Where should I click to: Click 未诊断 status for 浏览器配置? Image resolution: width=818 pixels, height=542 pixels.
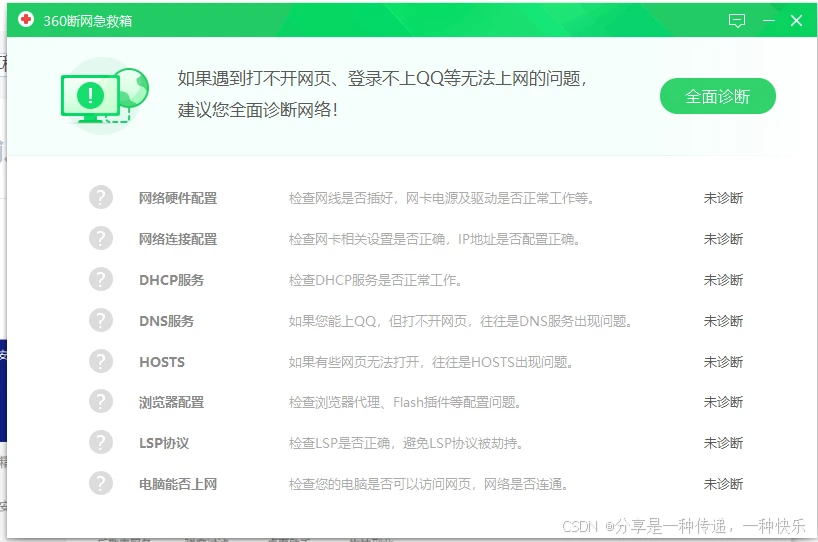[x=723, y=402]
